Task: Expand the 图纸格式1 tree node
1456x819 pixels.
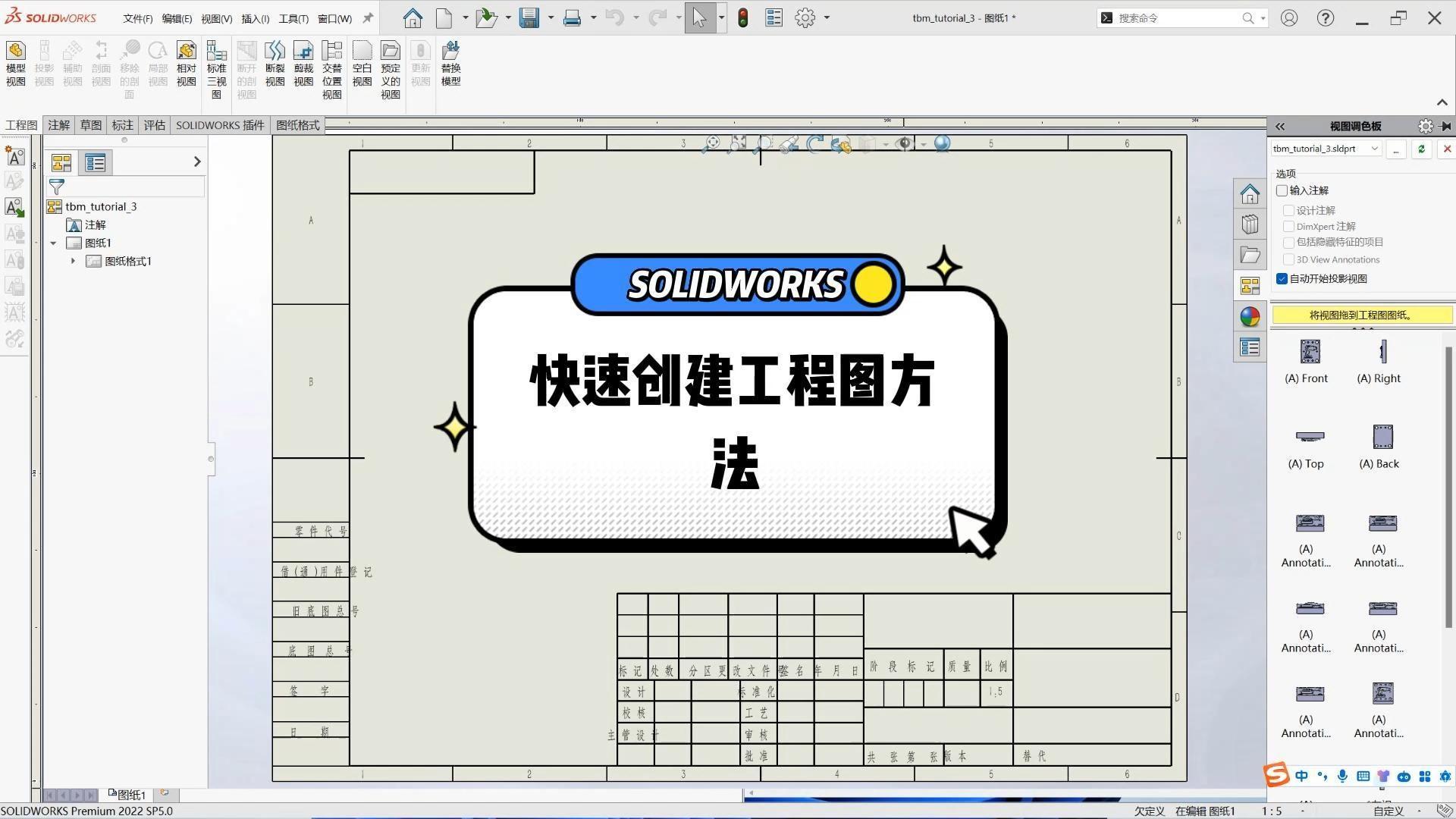Action: pos(73,262)
